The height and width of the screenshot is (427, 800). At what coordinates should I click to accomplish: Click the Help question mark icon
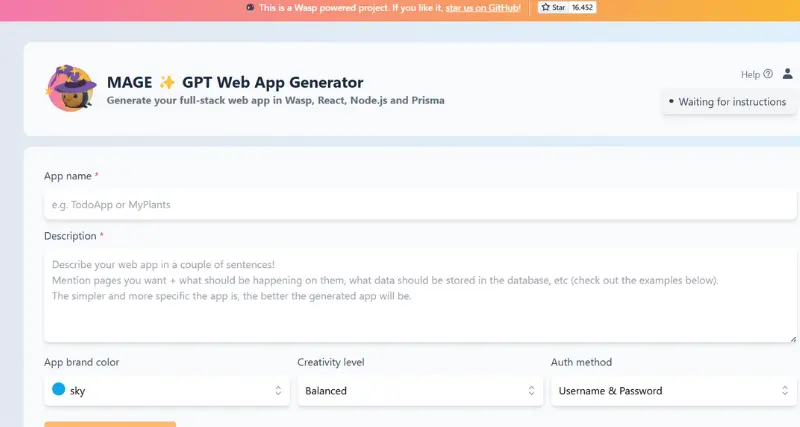click(768, 74)
